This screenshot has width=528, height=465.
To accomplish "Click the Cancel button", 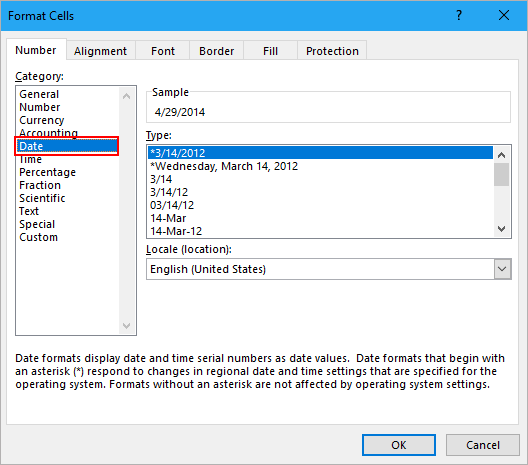I will [x=483, y=445].
